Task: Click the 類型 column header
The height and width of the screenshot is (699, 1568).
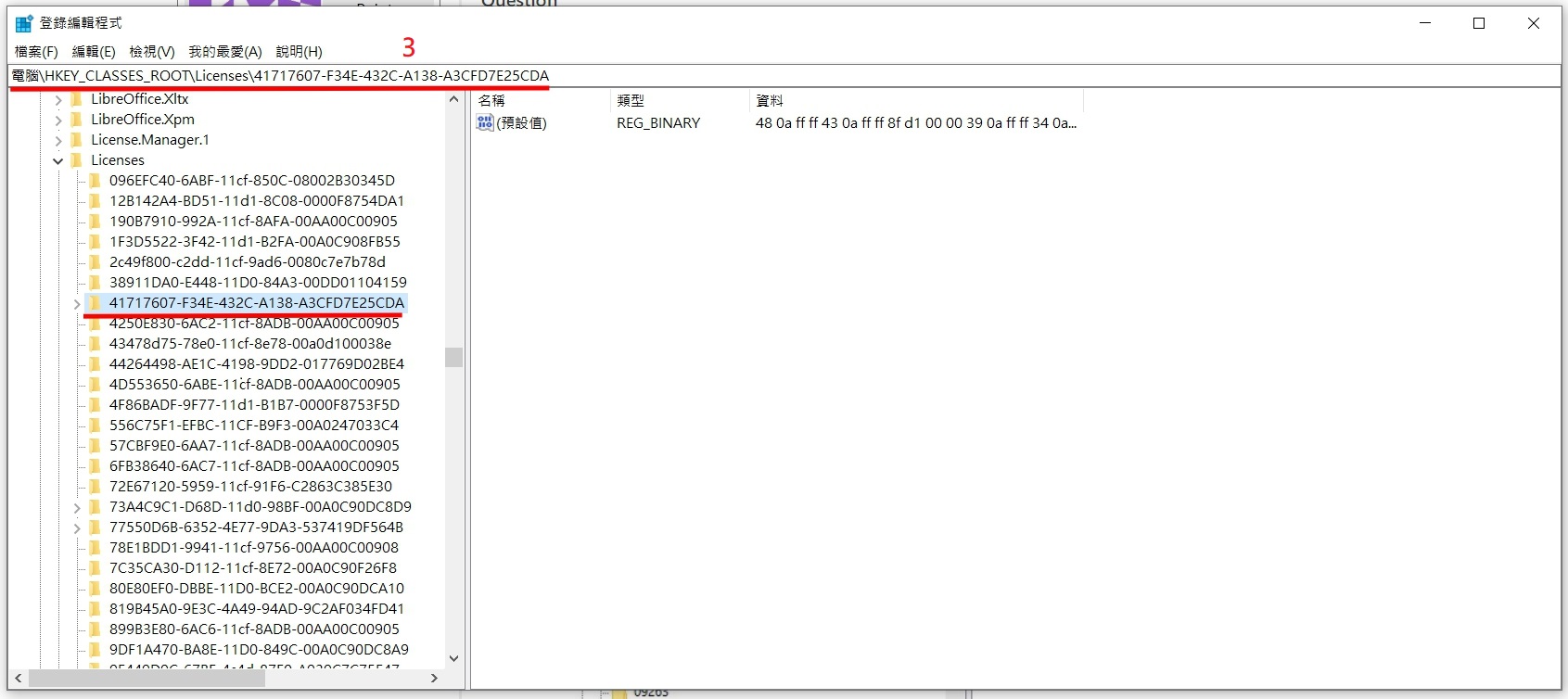Action: (x=680, y=100)
